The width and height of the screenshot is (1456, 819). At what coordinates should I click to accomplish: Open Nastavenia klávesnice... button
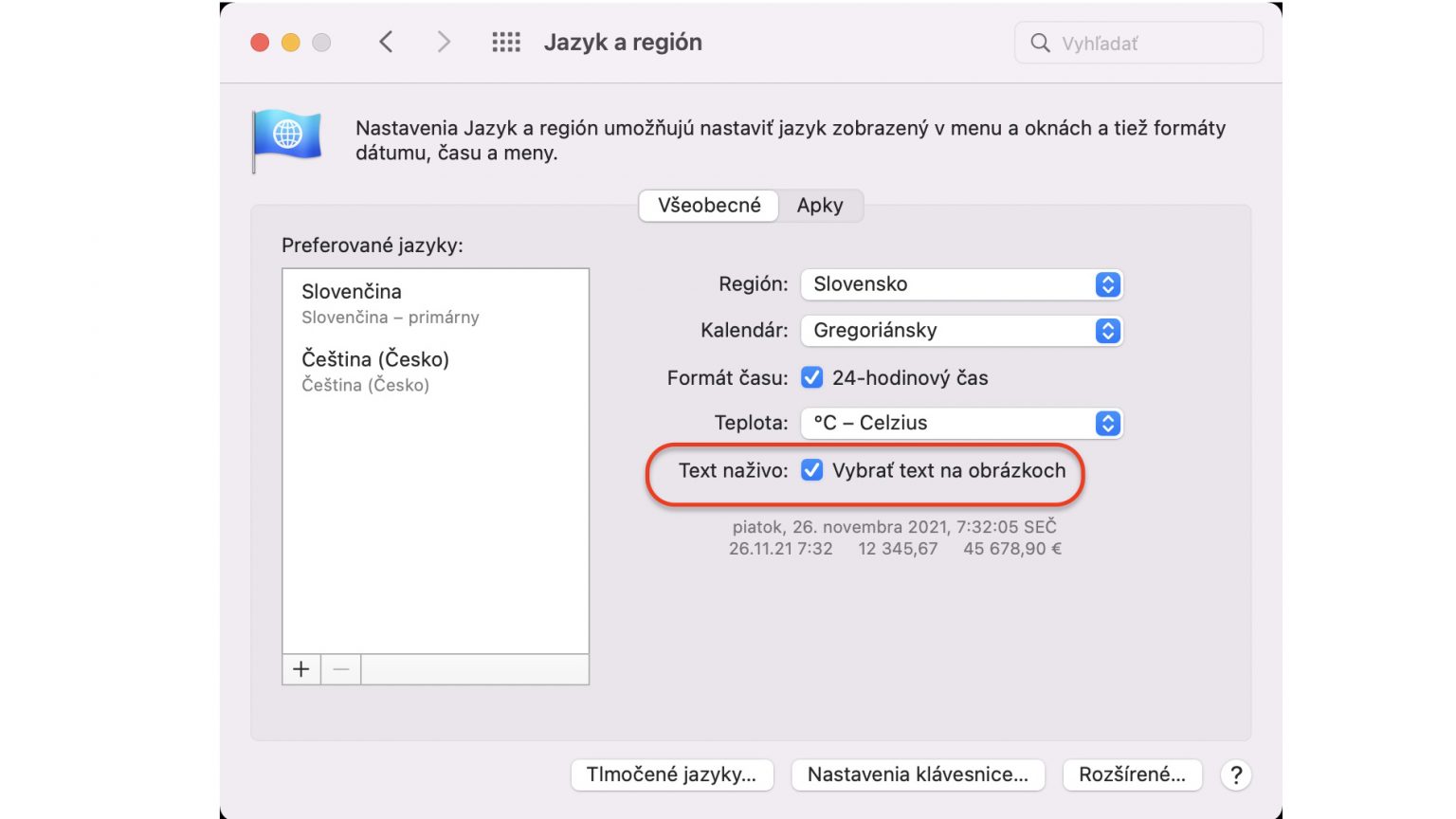(x=918, y=774)
